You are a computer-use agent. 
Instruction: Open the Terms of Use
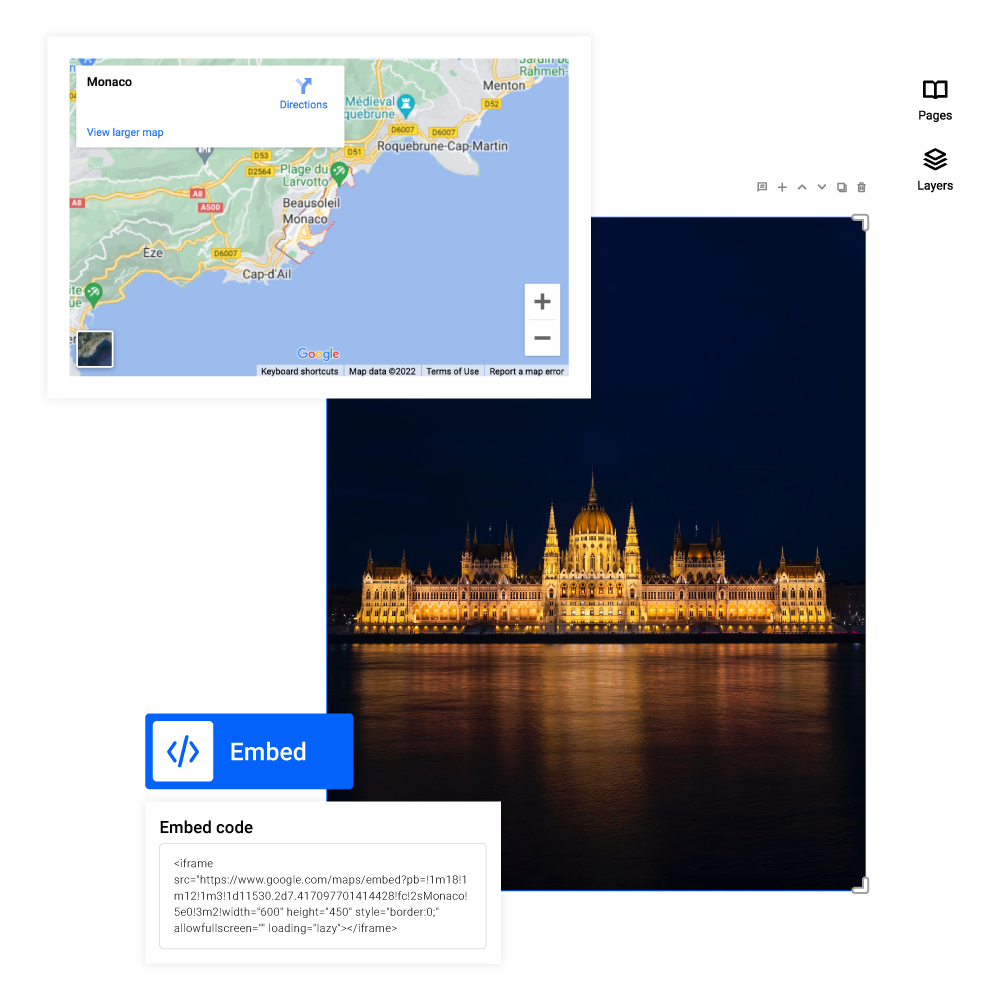point(452,371)
